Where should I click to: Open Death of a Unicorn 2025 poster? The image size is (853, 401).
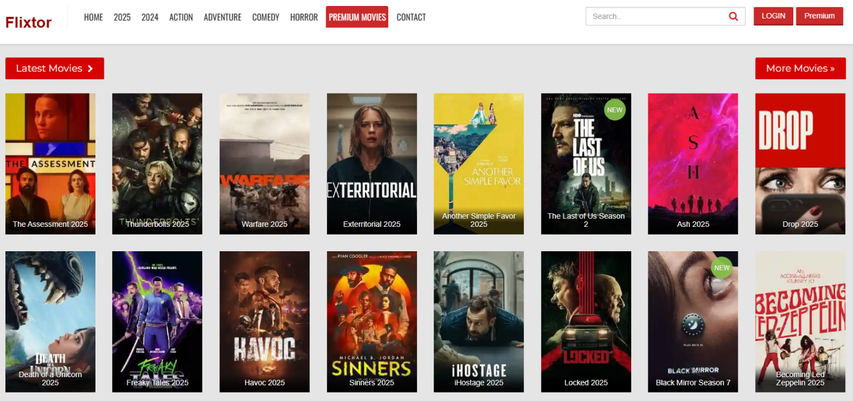pos(50,322)
